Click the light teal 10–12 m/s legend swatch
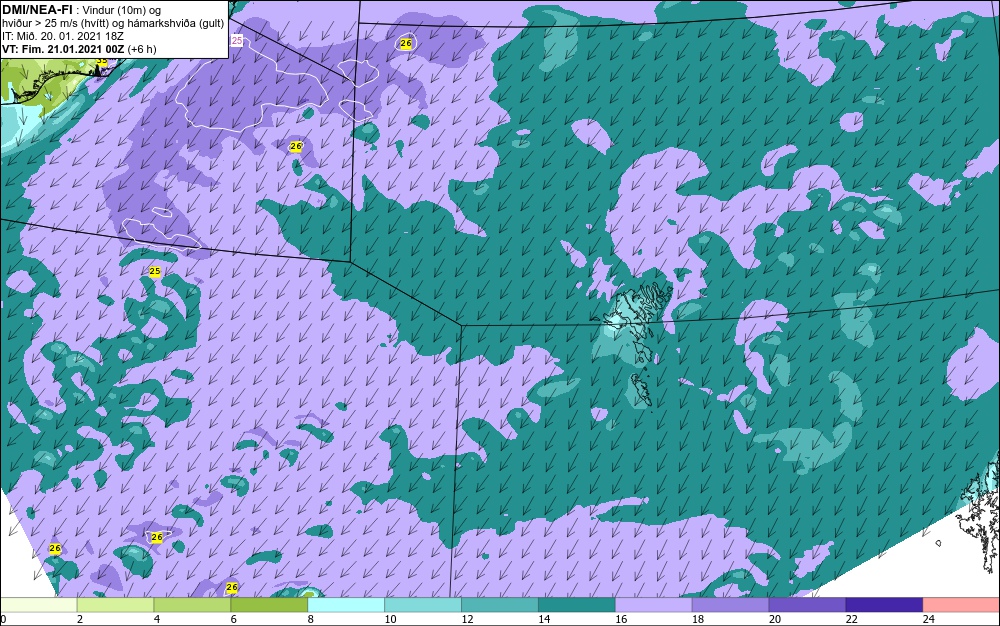The image size is (1000, 626). 423,605
